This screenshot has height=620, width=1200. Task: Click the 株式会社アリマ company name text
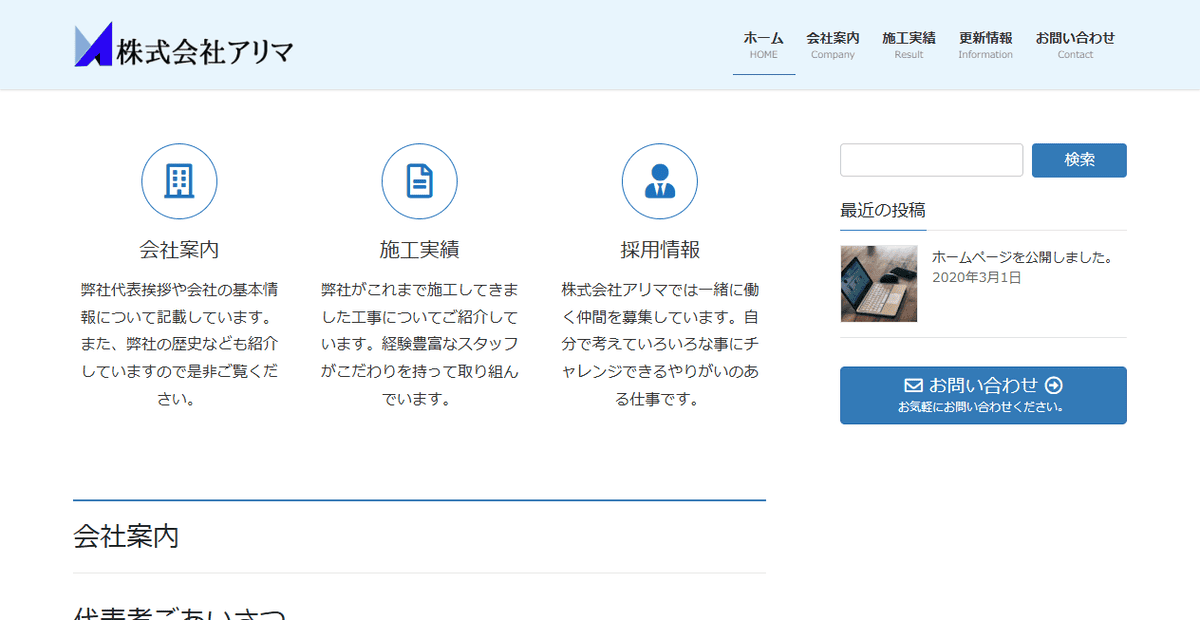pos(203,46)
